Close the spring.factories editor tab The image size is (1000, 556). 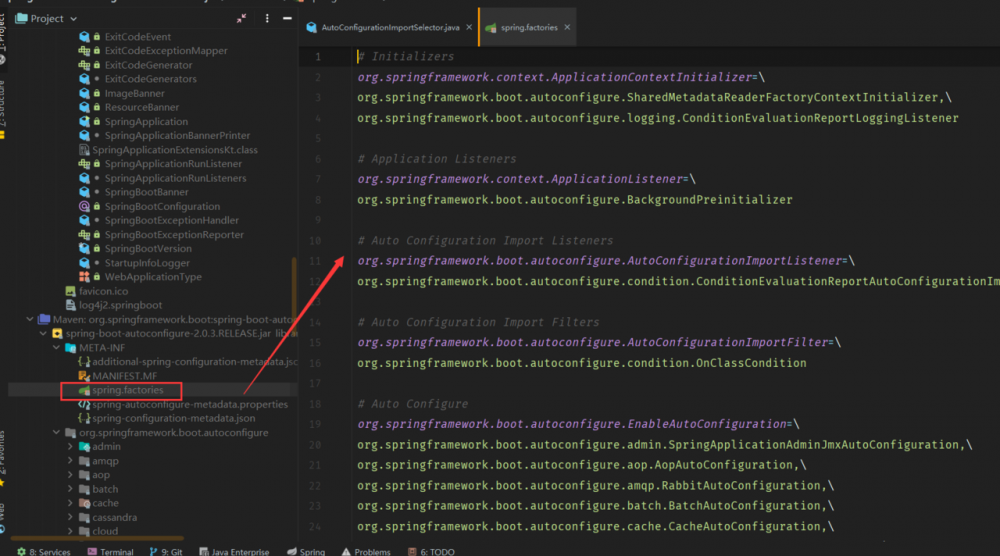pos(568,27)
